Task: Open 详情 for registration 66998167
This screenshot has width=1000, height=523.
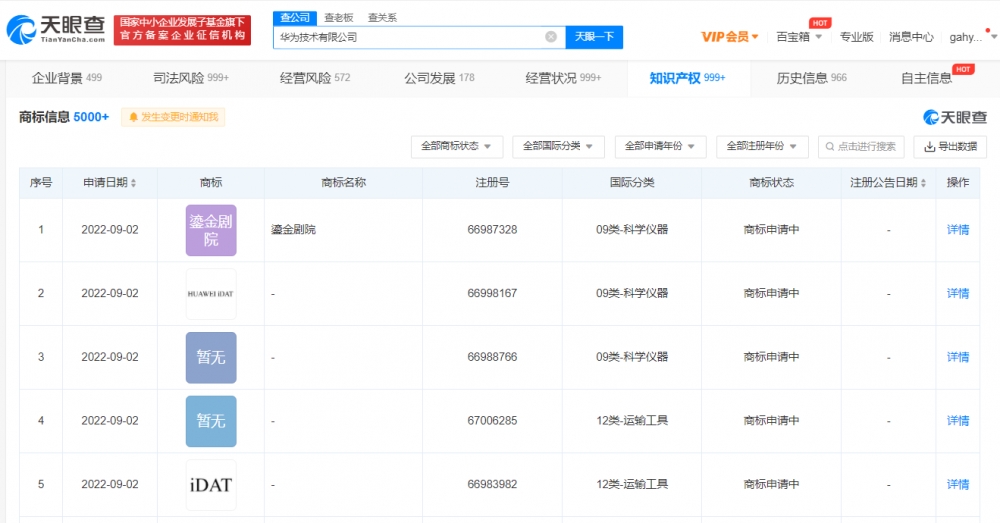Action: [958, 293]
